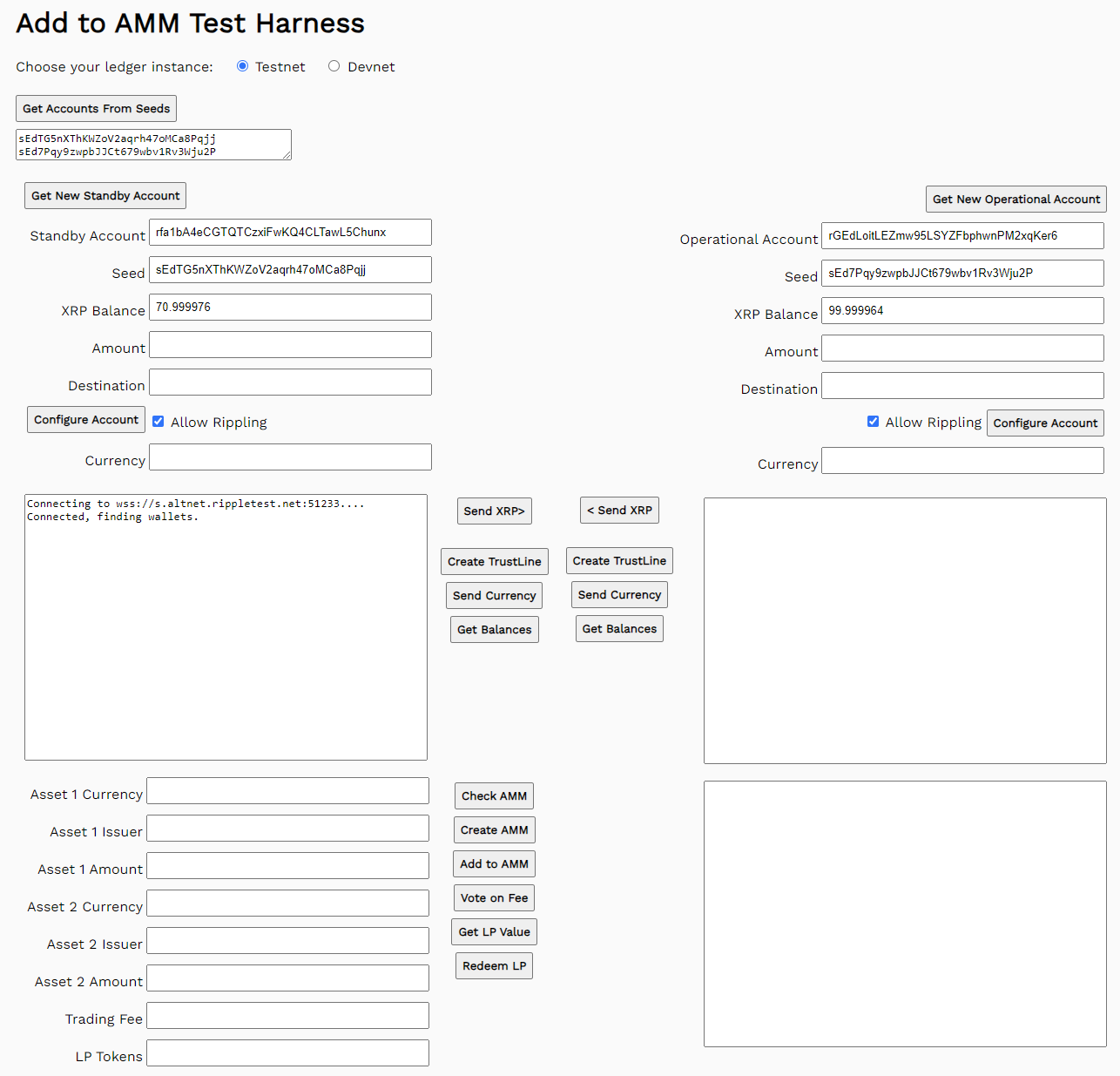The height and width of the screenshot is (1076, 1120).
Task: Click the Create AMM button
Action: coord(494,829)
